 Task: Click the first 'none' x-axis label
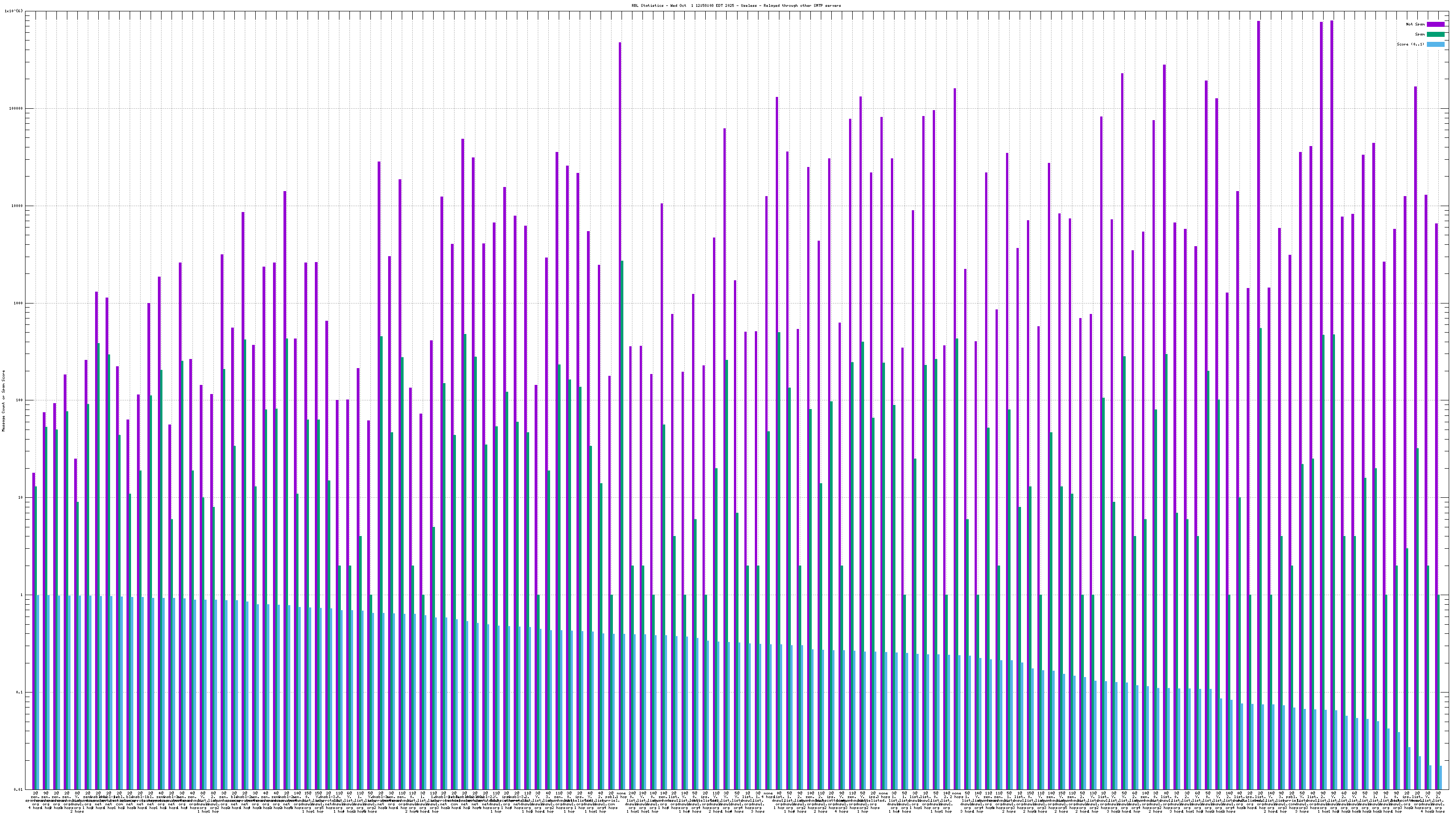click(x=622, y=793)
